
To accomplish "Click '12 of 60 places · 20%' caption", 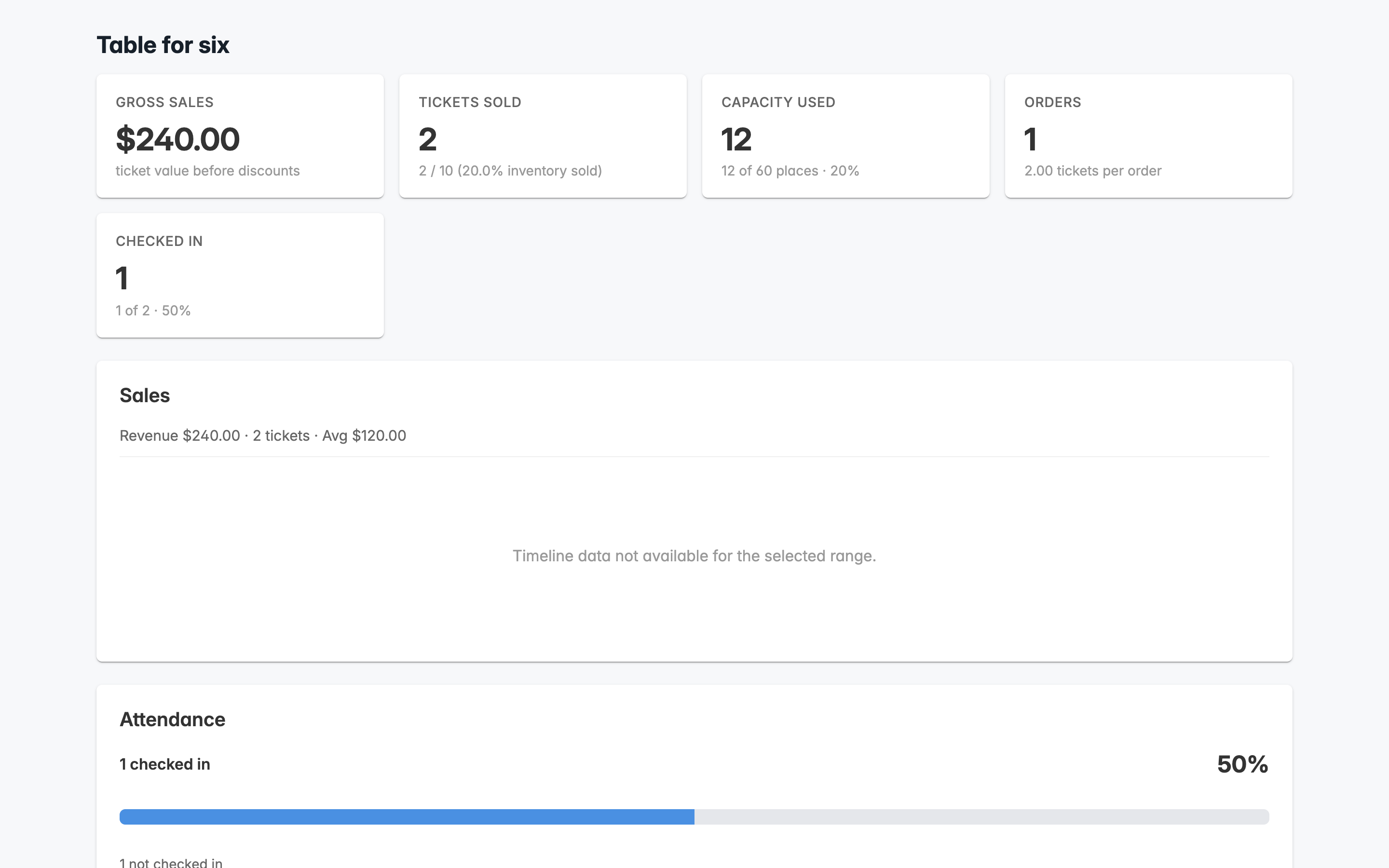I will [x=790, y=171].
